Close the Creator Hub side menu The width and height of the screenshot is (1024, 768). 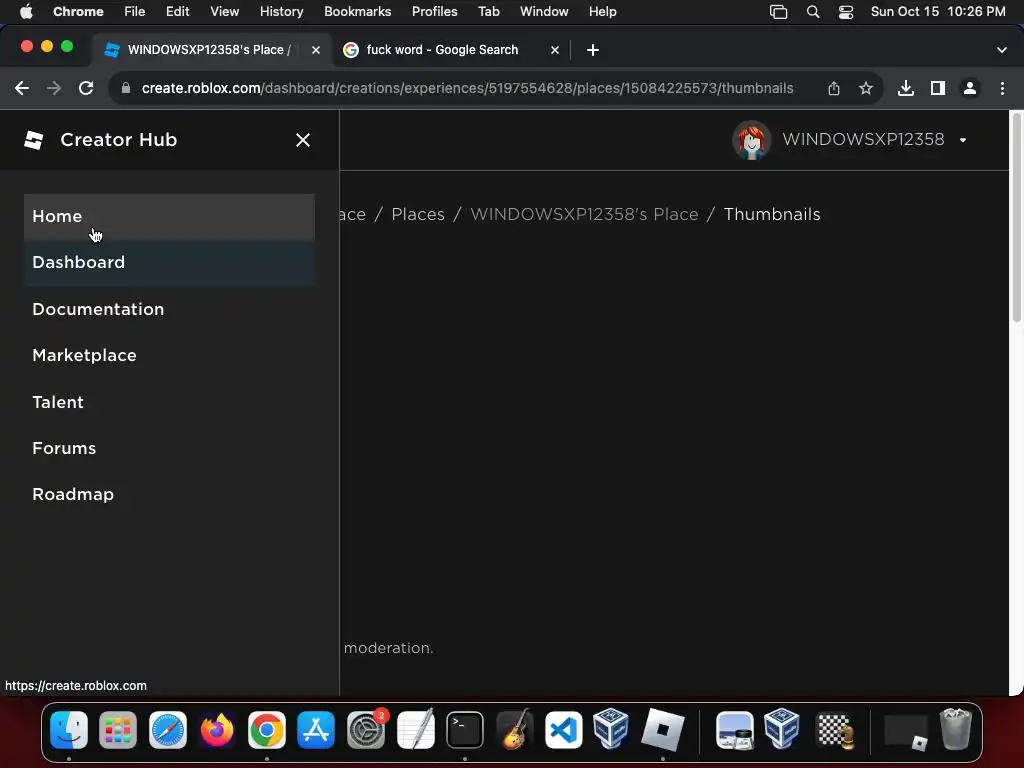coord(302,140)
